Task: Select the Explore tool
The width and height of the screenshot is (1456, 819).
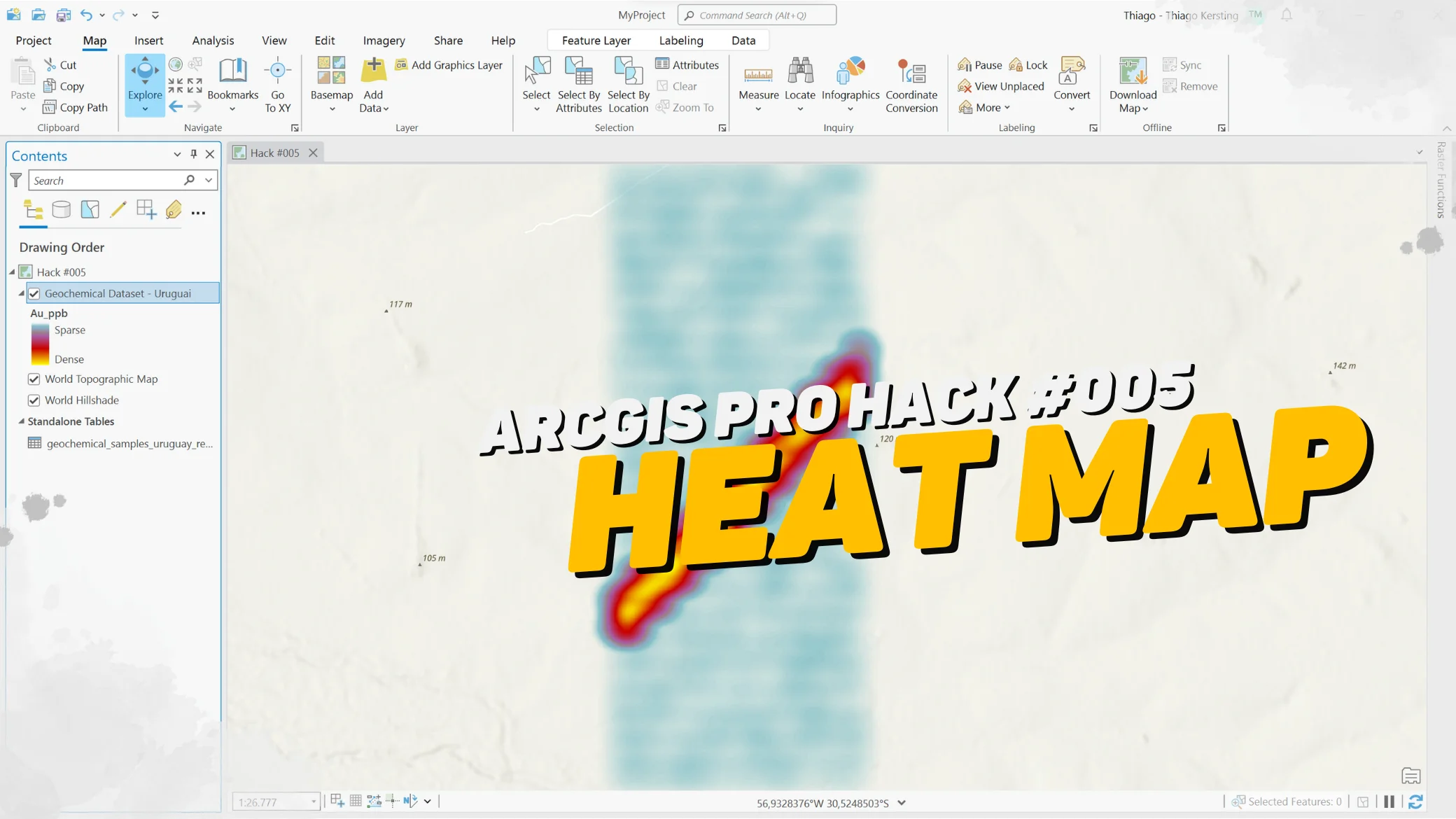Action: point(145,83)
